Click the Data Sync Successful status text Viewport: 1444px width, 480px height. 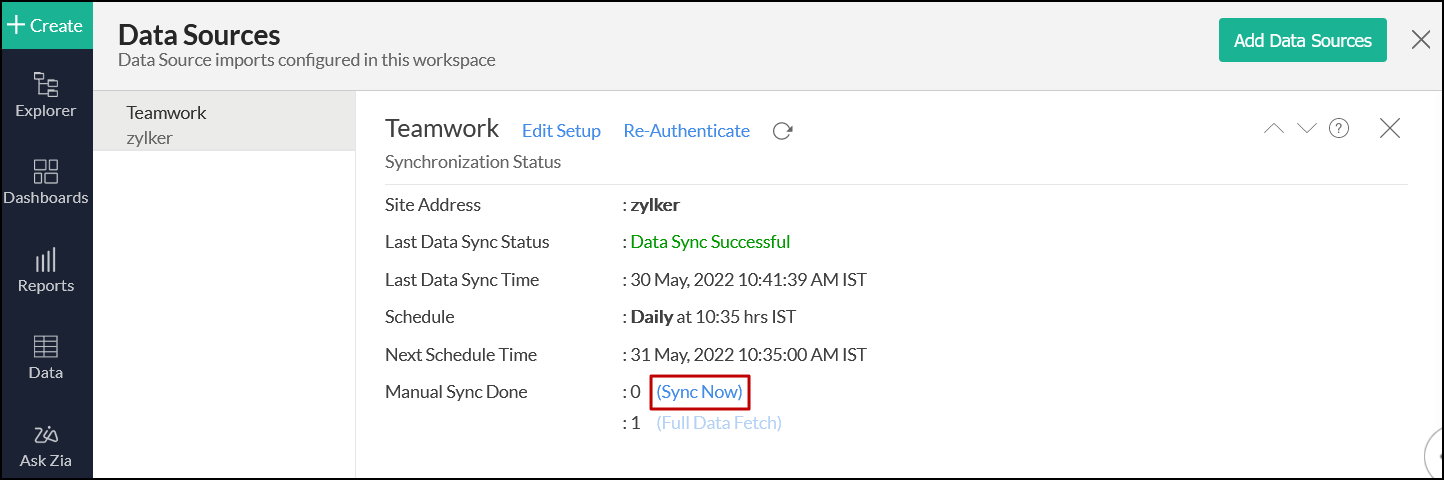[710, 242]
